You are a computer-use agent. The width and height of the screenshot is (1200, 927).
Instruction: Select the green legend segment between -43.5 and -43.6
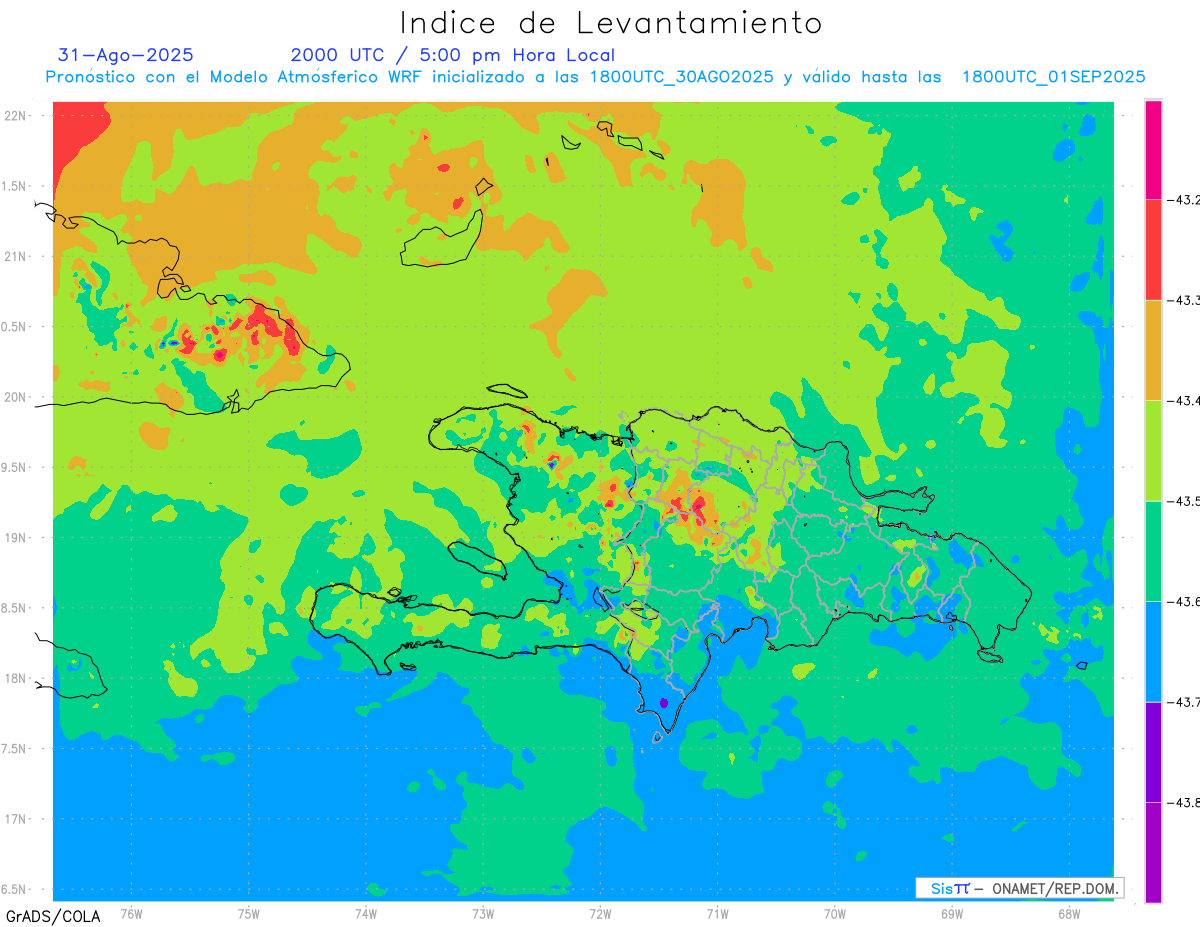[x=1153, y=551]
